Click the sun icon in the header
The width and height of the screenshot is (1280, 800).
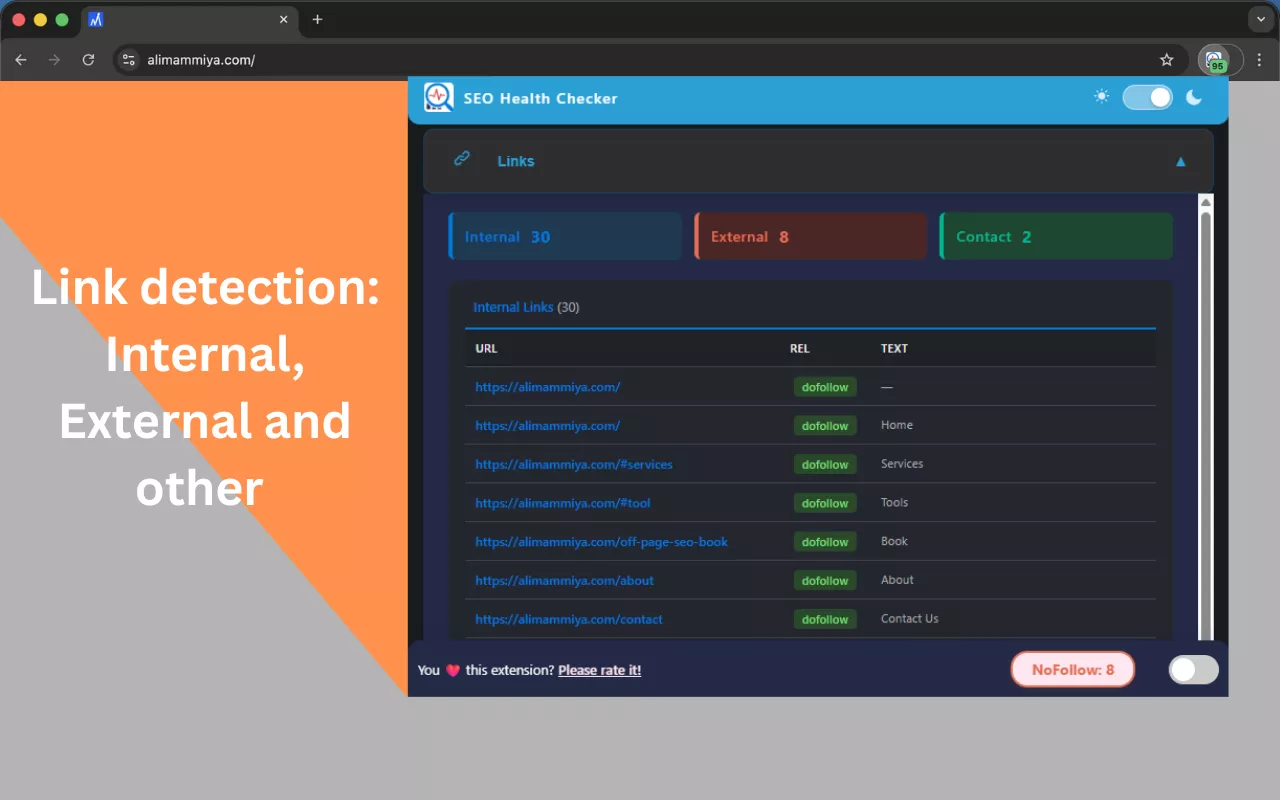1101,96
